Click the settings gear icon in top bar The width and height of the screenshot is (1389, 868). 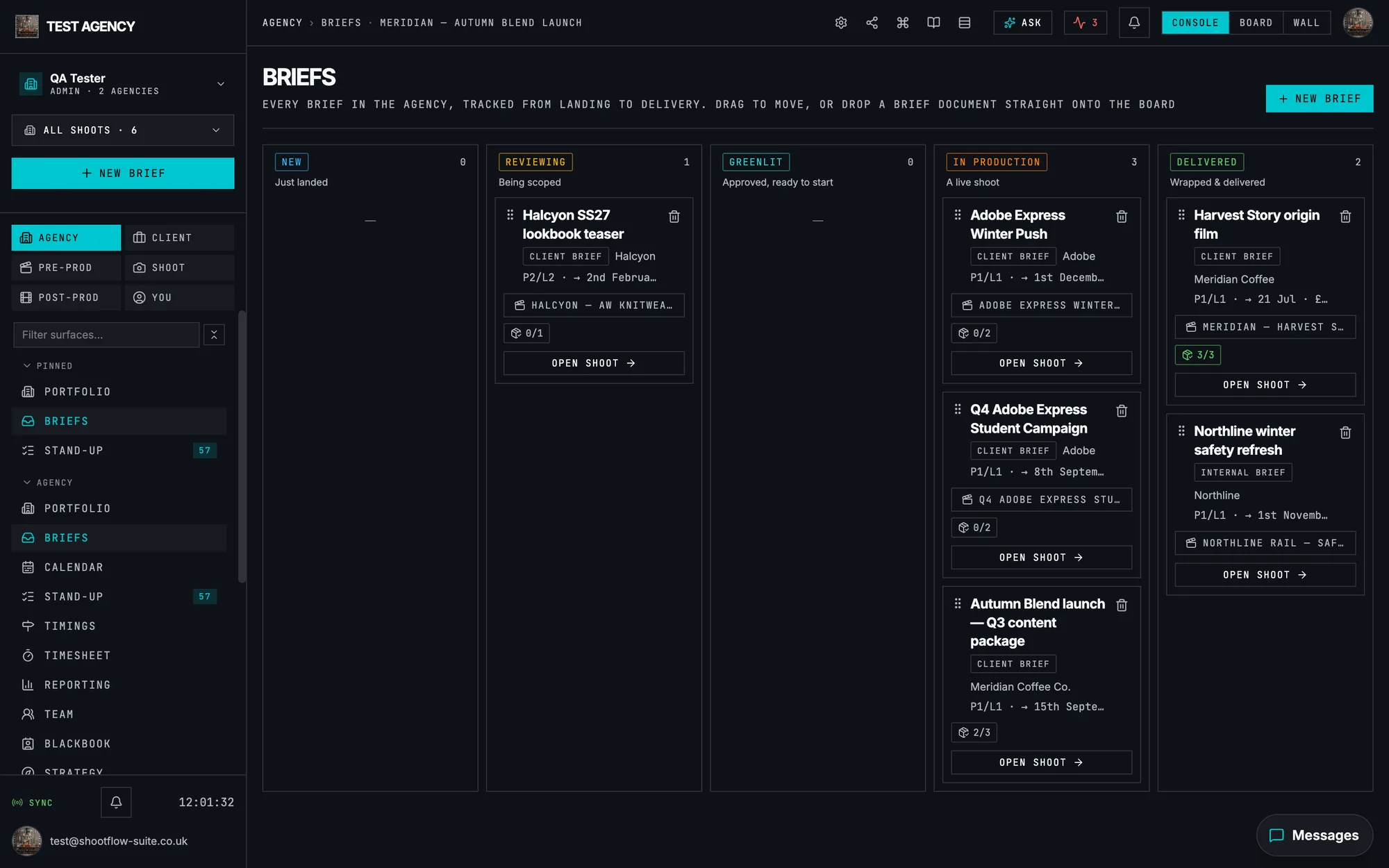(x=841, y=23)
